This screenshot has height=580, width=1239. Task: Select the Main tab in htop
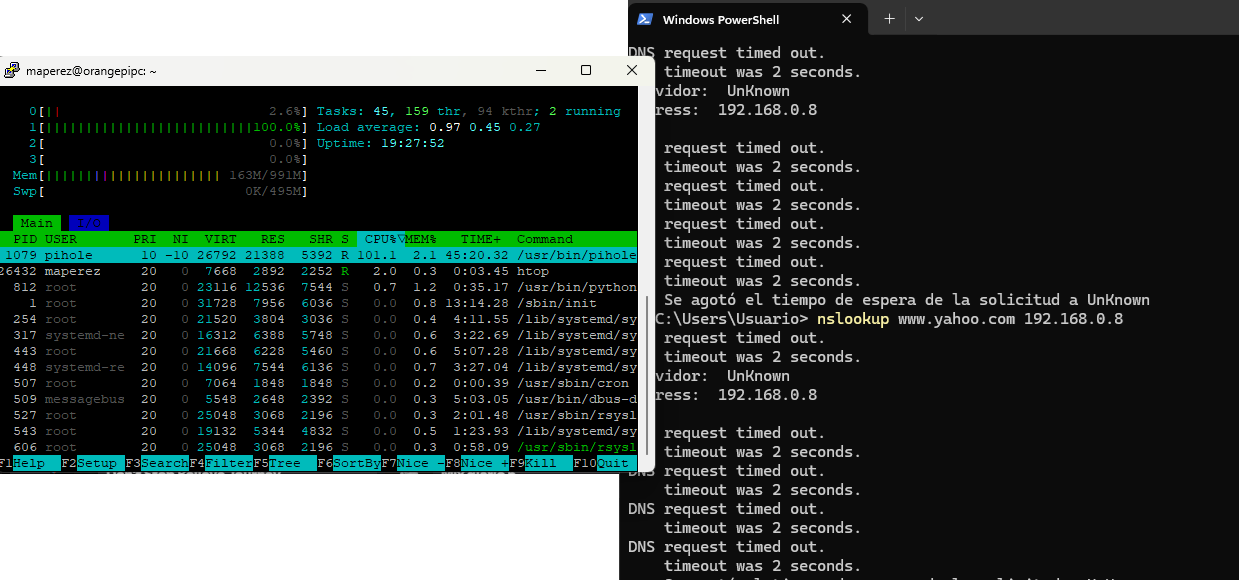[37, 223]
